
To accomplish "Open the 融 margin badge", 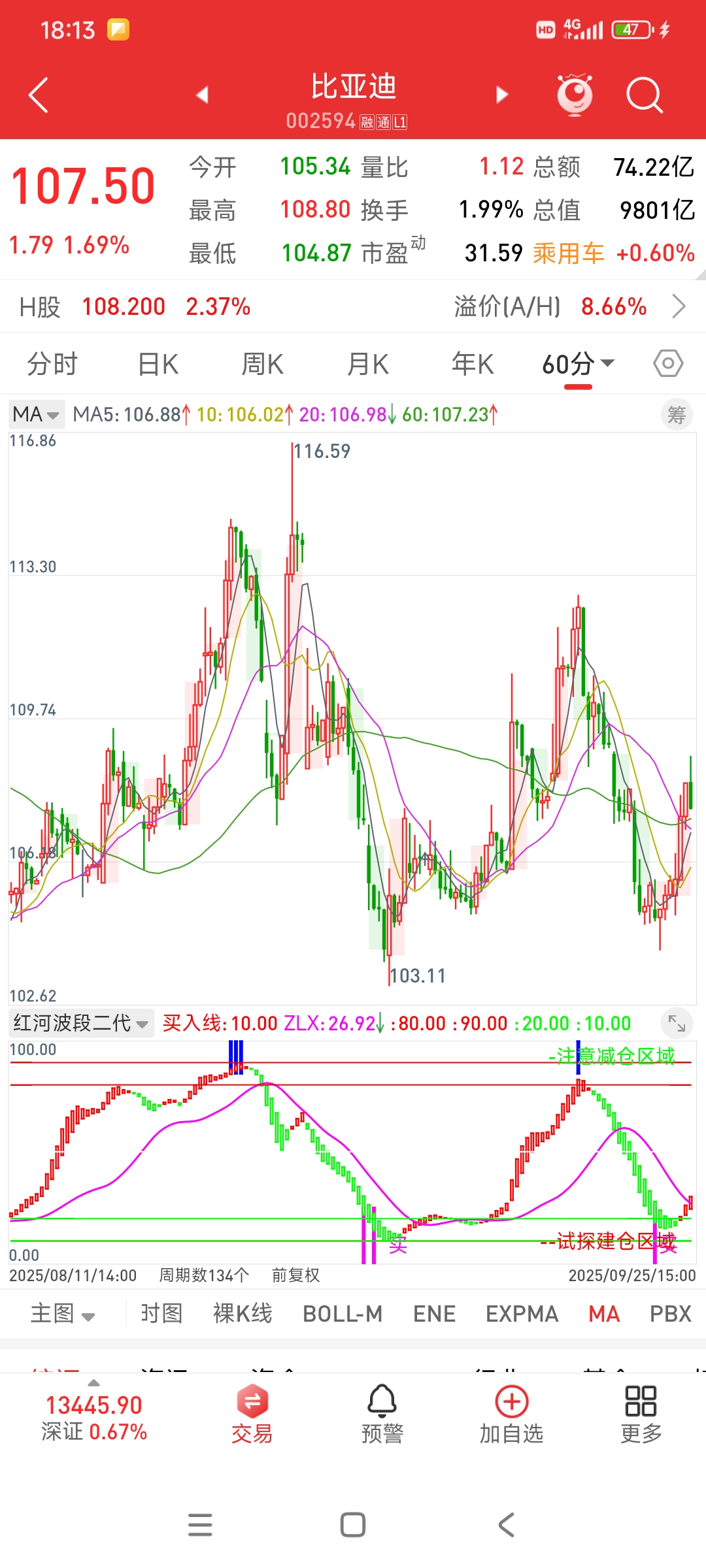I will click(367, 122).
